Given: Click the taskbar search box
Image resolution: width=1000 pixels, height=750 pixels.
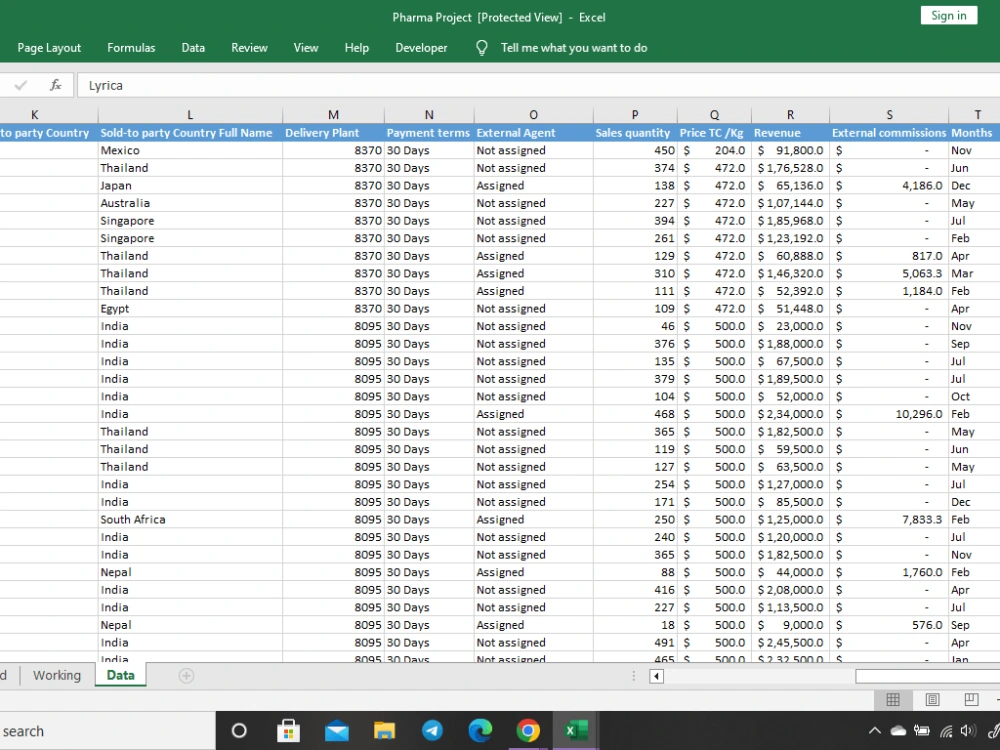Looking at the screenshot, I should click(107, 731).
